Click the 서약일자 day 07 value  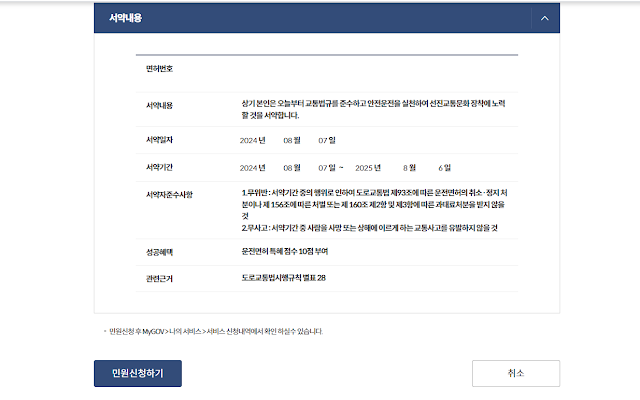(323, 141)
